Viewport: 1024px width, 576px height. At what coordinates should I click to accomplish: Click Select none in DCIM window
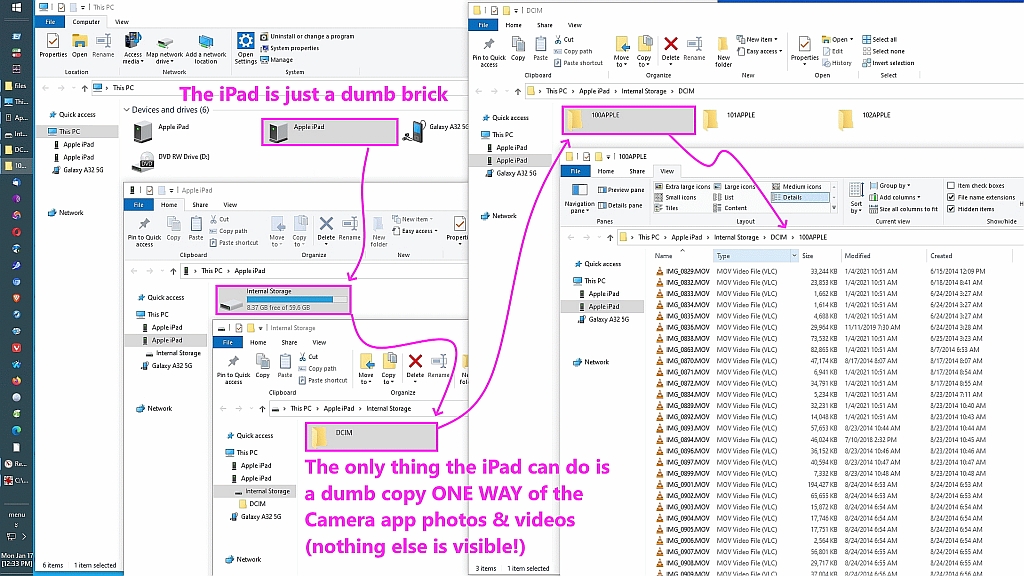883,51
